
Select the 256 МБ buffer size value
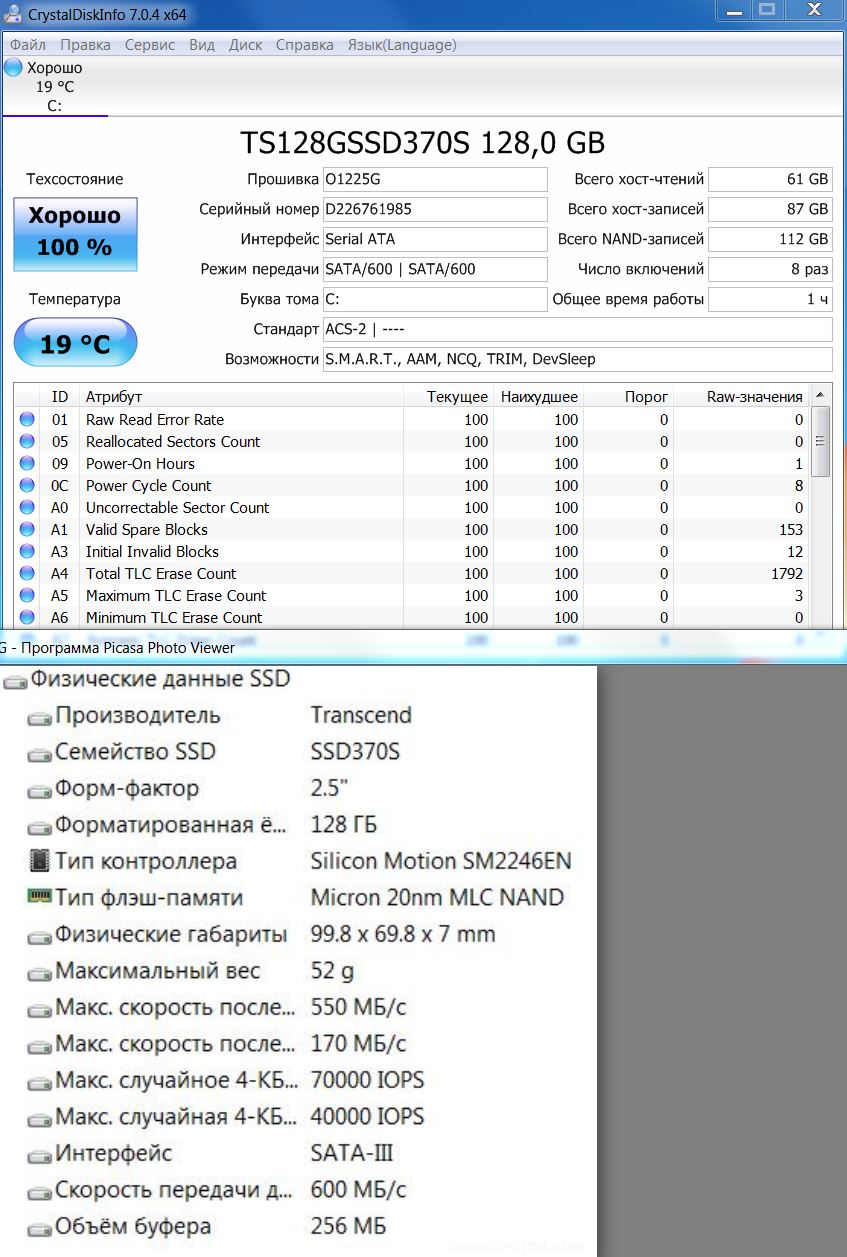348,1226
